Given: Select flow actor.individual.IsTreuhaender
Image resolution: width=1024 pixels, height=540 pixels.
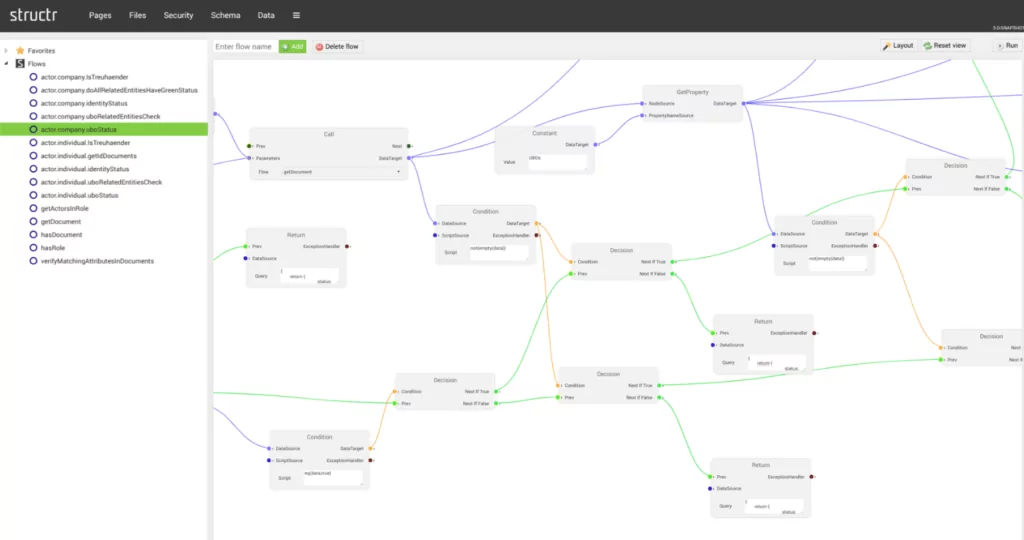Looking at the screenshot, I should click(x=85, y=142).
